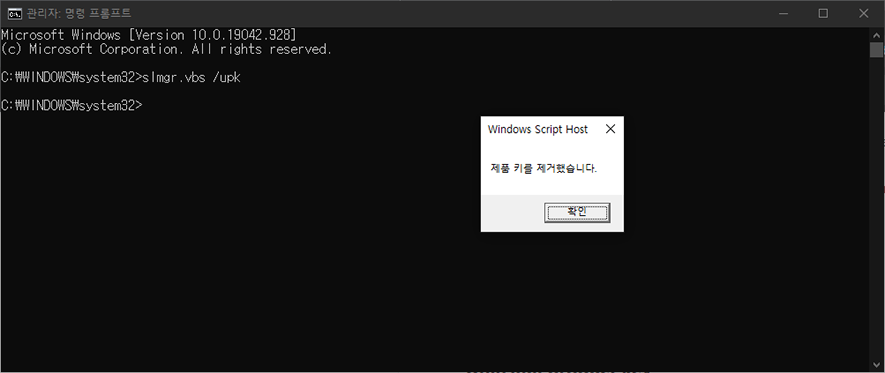Viewport: 885px width, 373px height.
Task: Click the scrollbar down arrow
Action: (876, 365)
